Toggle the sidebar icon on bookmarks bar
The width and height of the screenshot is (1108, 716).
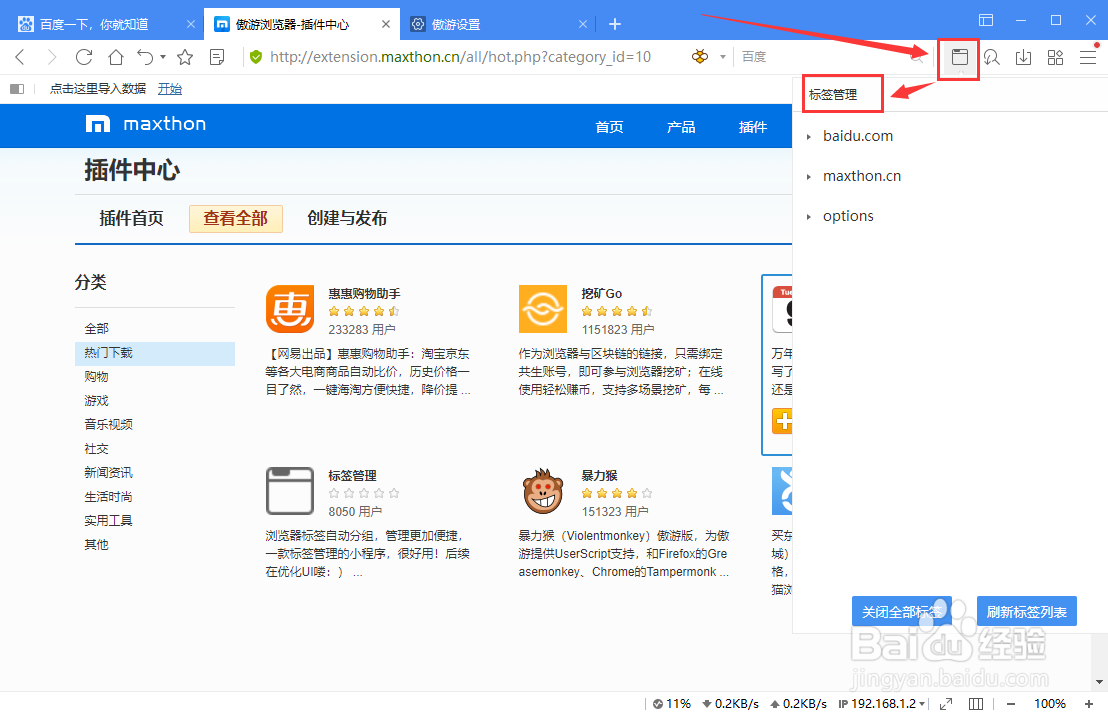17,89
